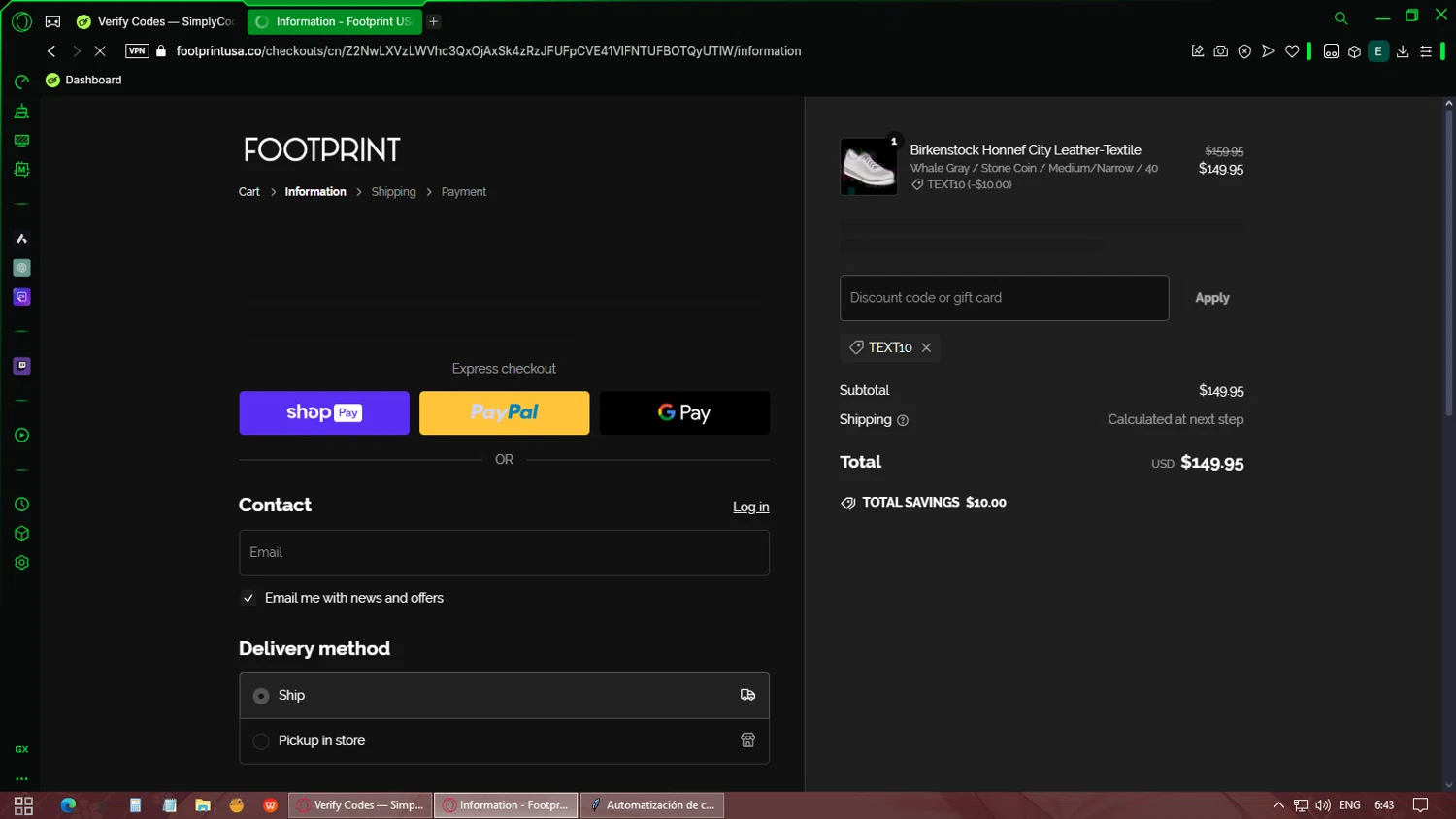Click the FOOTPRINT store logo
This screenshot has height=819, width=1456.
click(x=321, y=149)
